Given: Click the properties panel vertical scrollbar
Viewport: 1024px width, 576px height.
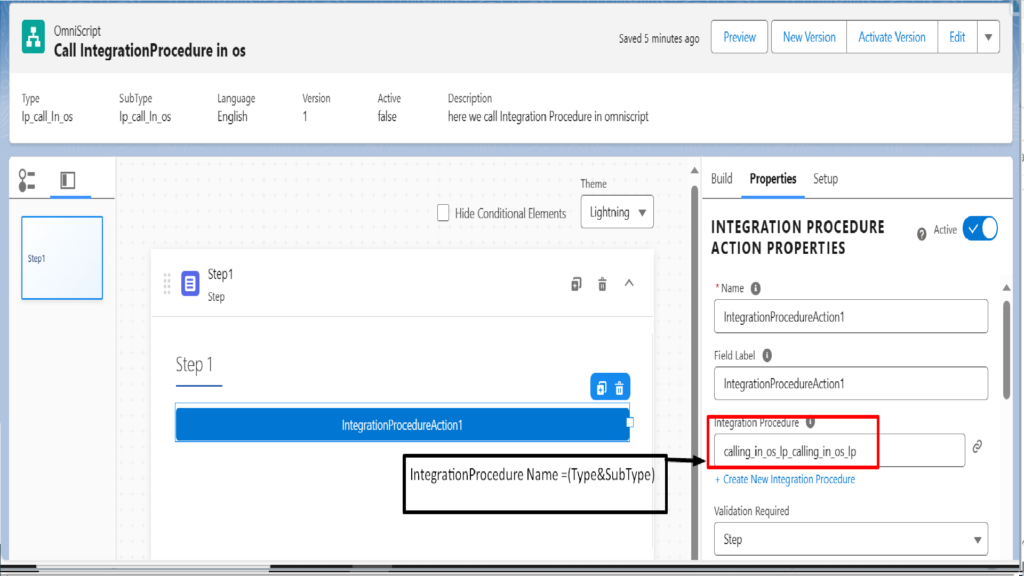Looking at the screenshot, I should [1006, 349].
